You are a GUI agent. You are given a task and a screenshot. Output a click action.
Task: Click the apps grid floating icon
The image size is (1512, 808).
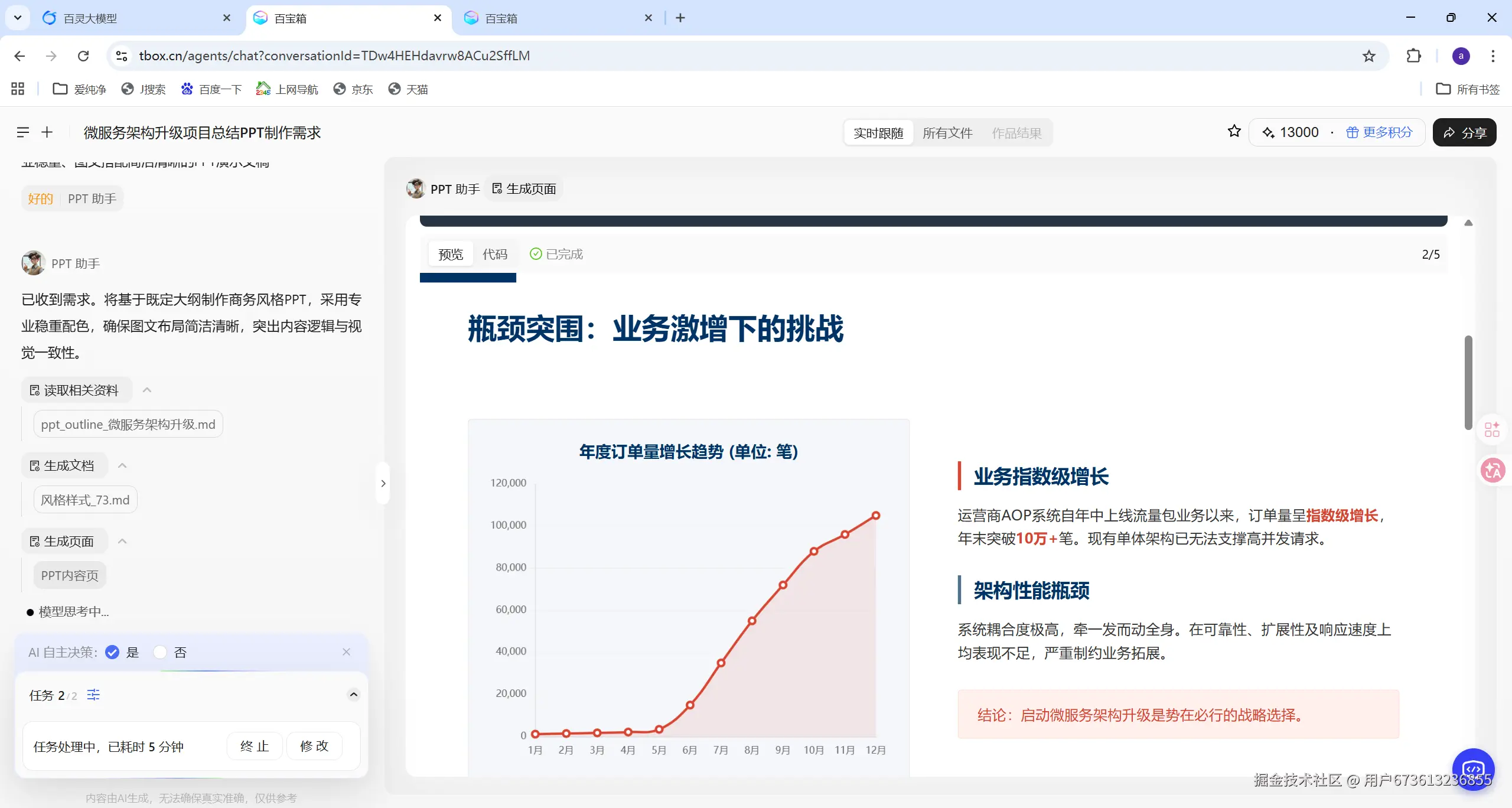1492,429
